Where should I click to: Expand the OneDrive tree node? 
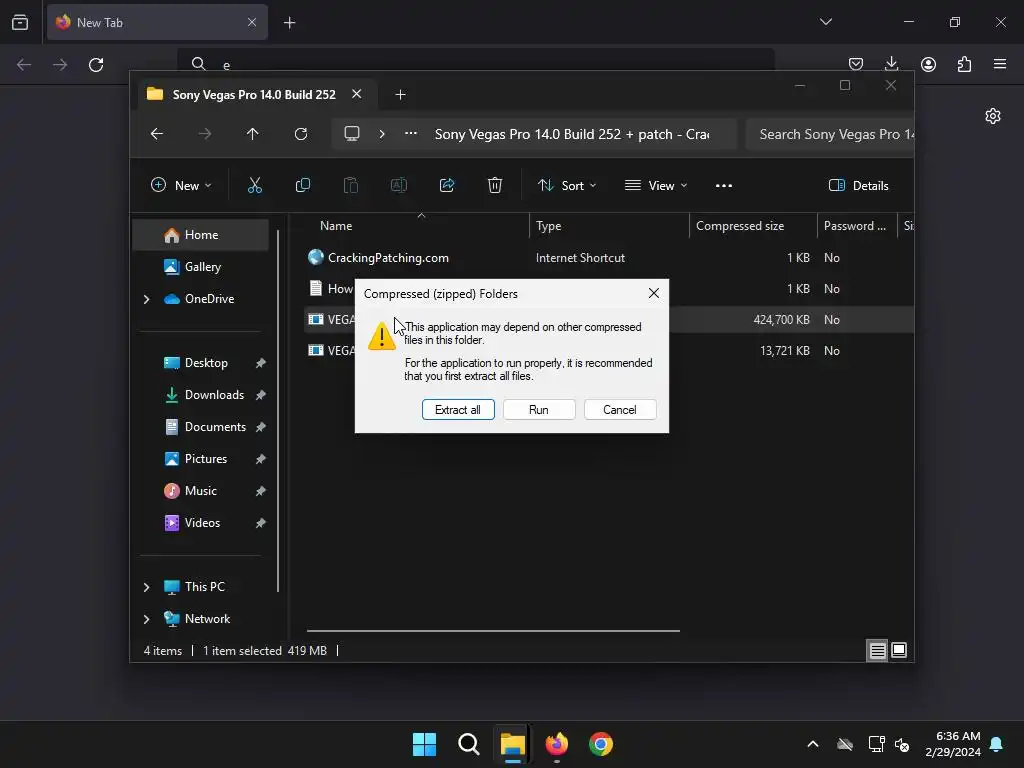[146, 299]
